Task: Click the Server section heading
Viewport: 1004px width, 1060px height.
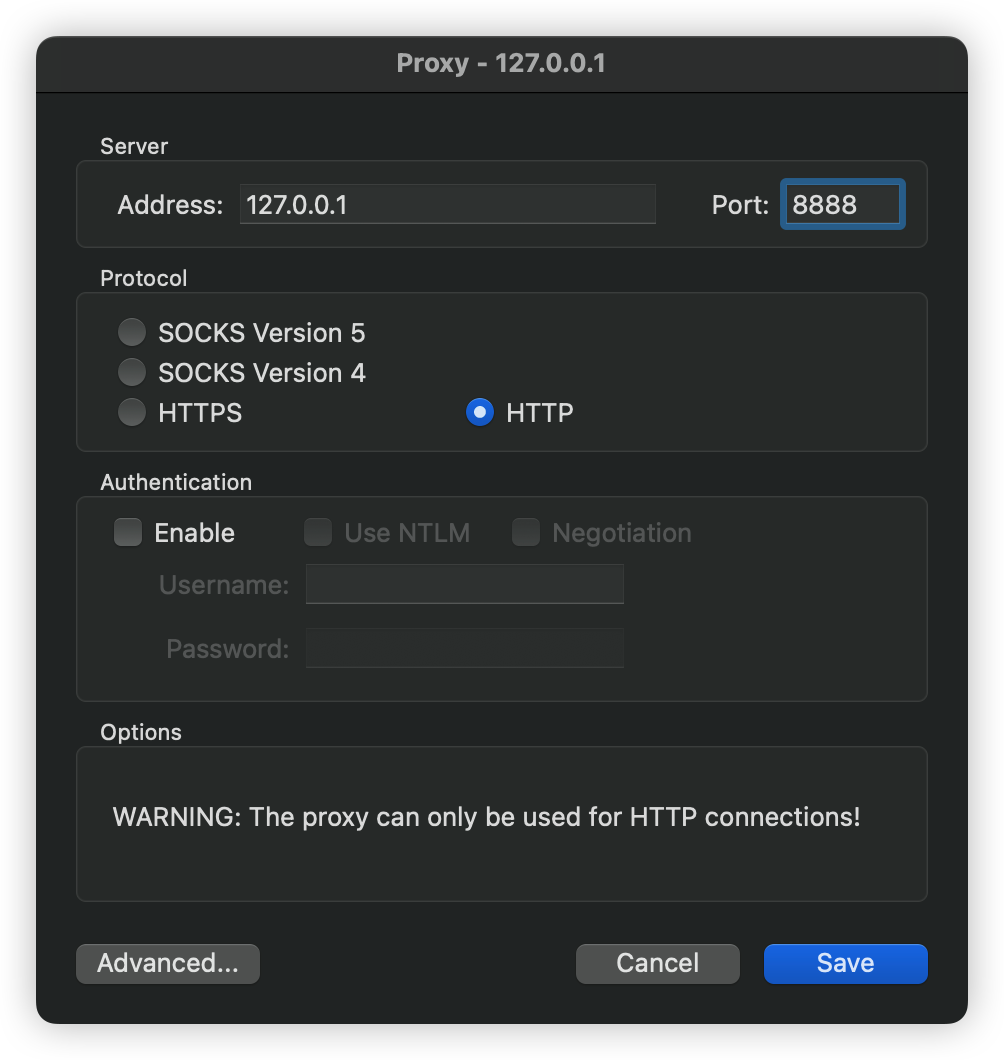Action: point(134,146)
